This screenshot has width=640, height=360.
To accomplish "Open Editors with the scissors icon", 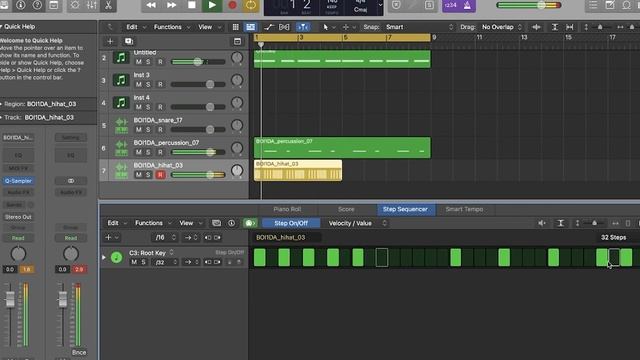I will pyautogui.click(x=108, y=5).
